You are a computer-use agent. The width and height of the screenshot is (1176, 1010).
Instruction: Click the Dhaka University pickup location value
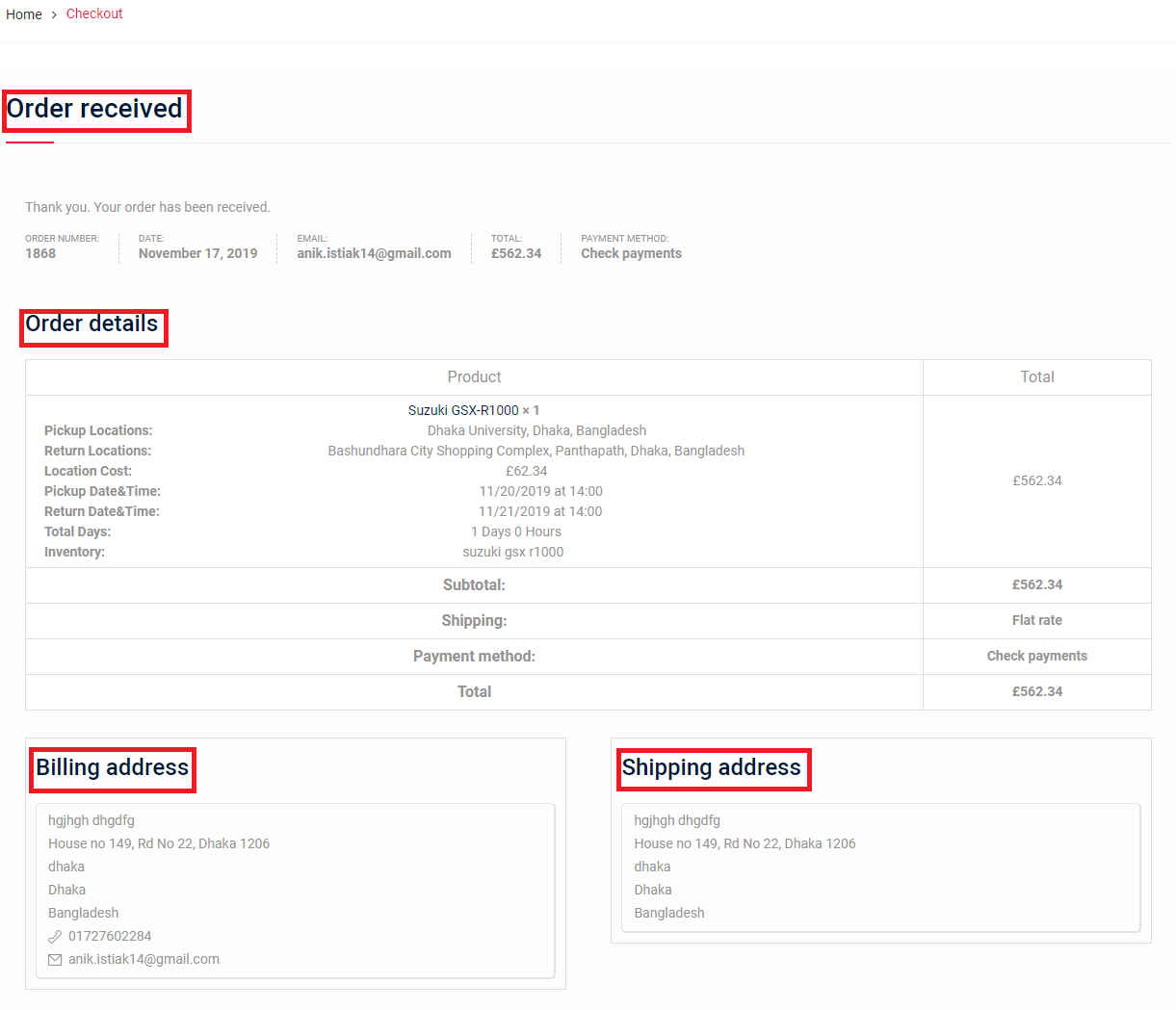coord(536,430)
